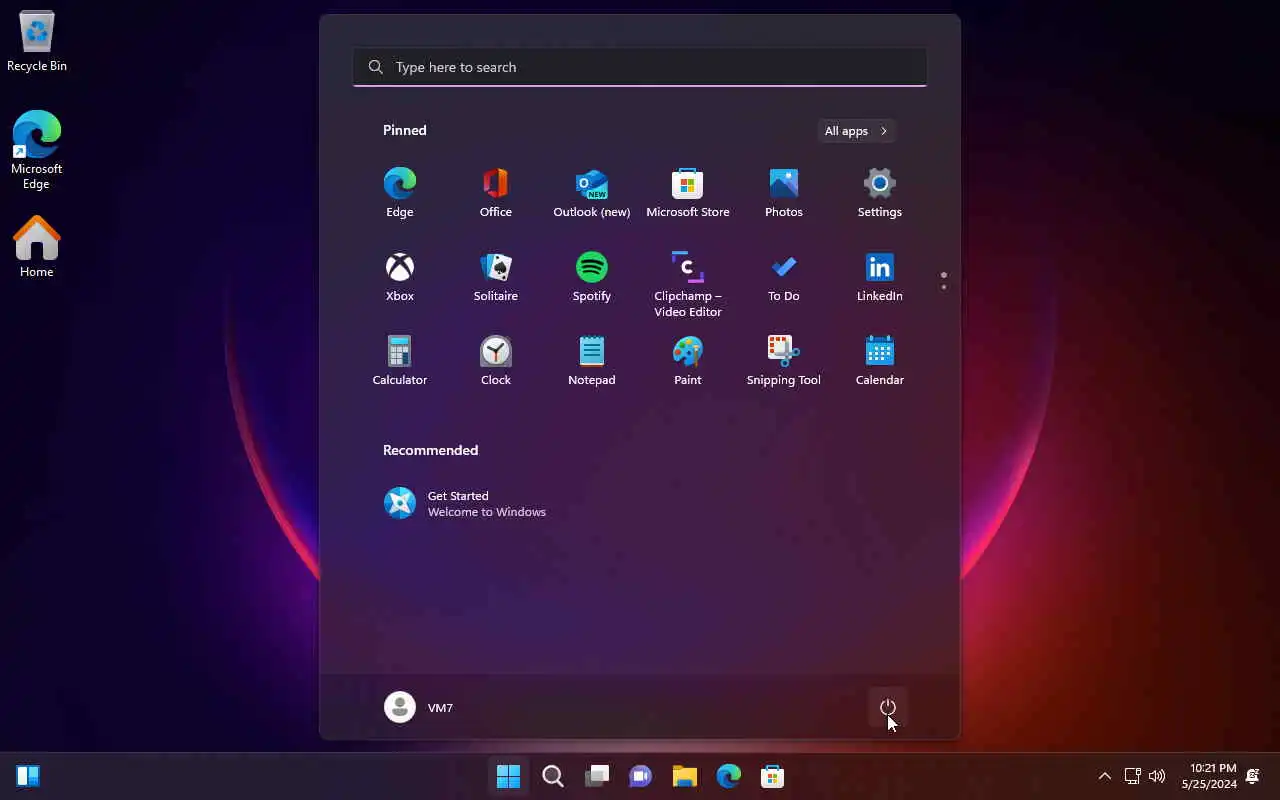Open Microsoft Store from the taskbar
The width and height of the screenshot is (1280, 800).
772,776
